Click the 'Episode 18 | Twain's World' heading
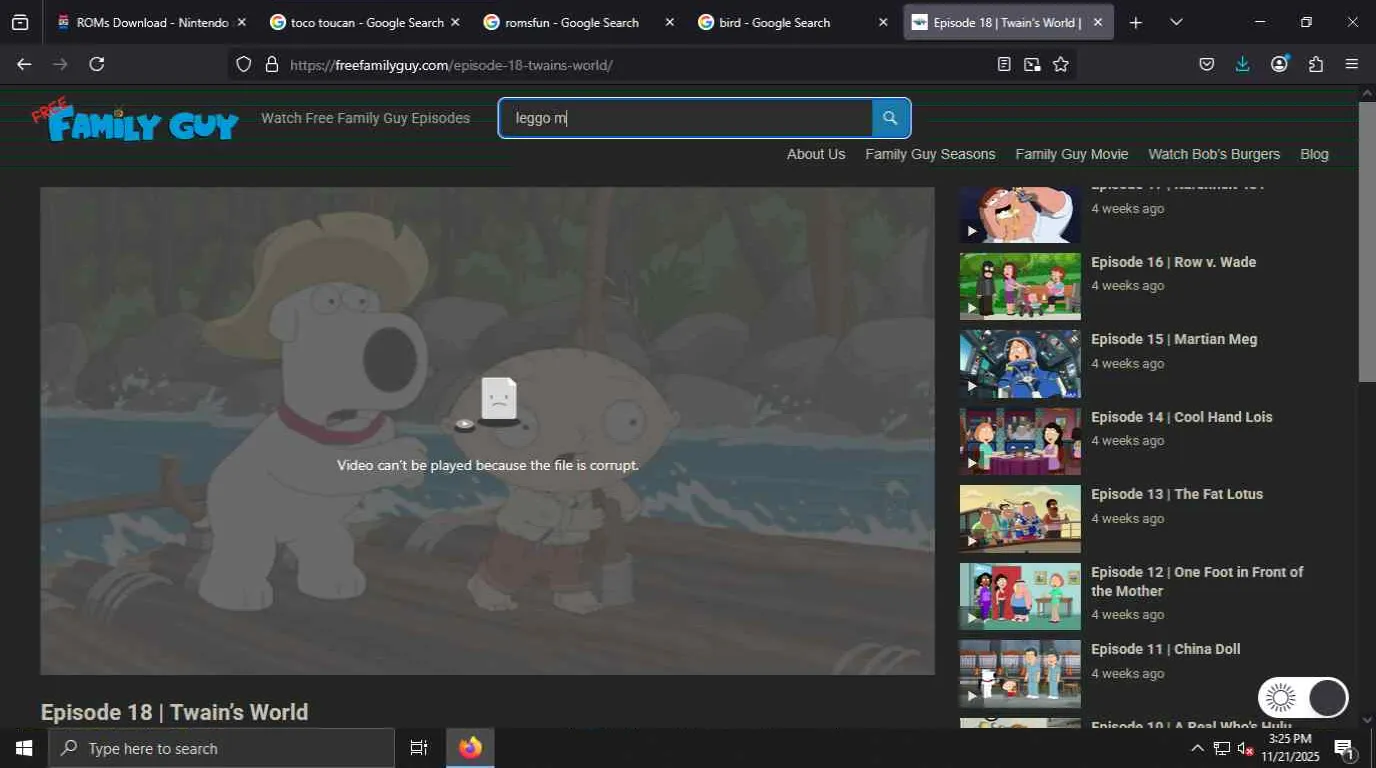The image size is (1376, 768). point(174,712)
